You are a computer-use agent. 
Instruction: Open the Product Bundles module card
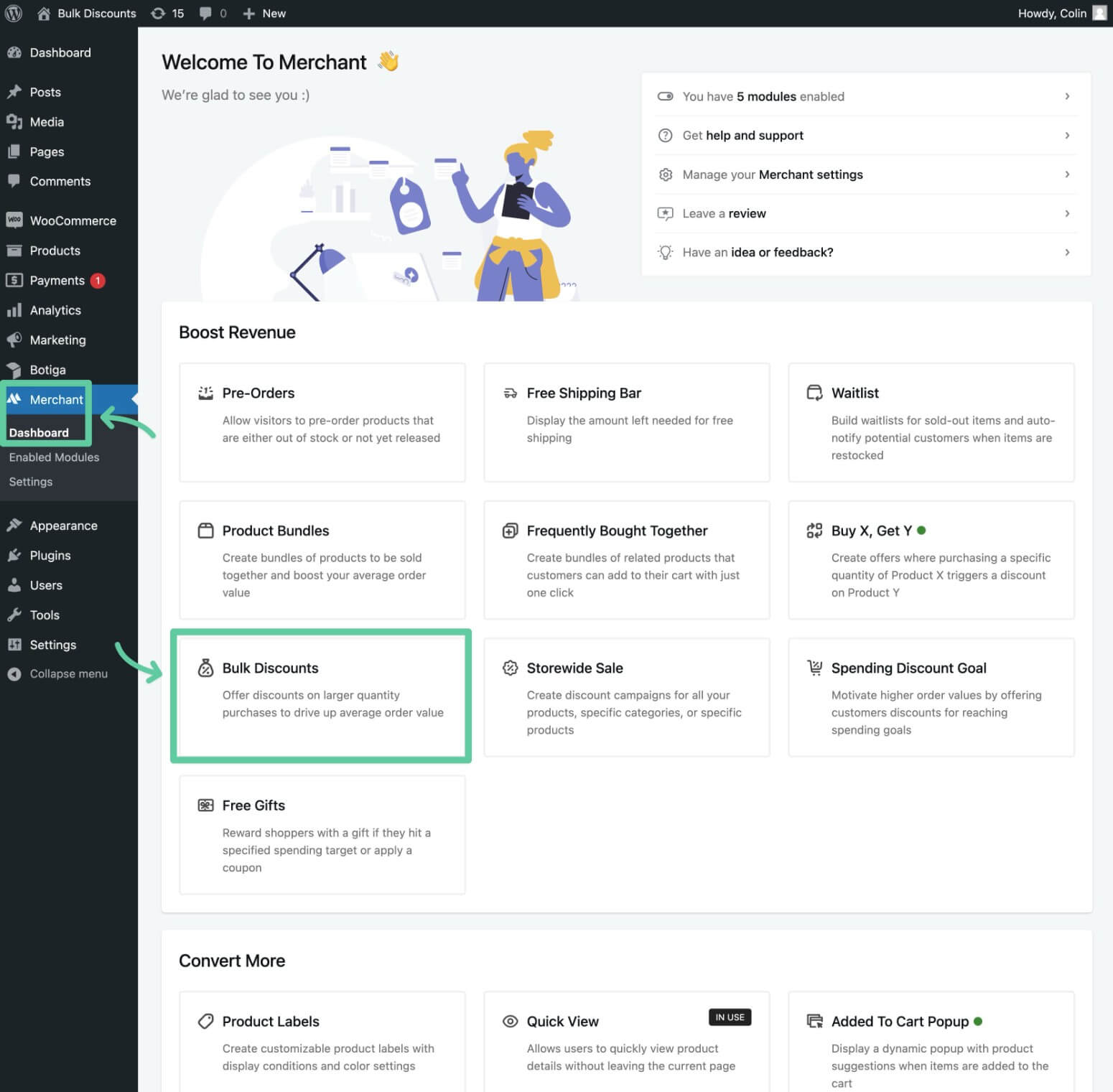pyautogui.click(x=322, y=560)
